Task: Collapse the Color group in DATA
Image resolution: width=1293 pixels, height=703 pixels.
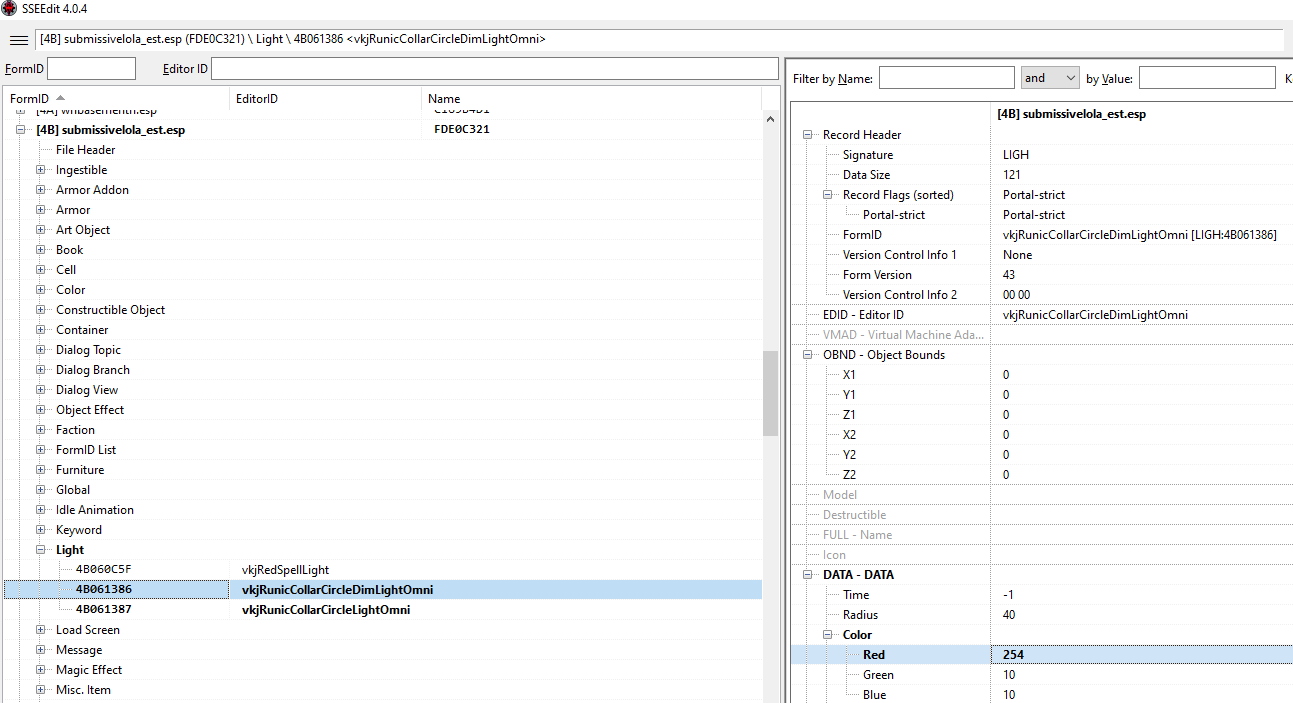Action: point(829,635)
